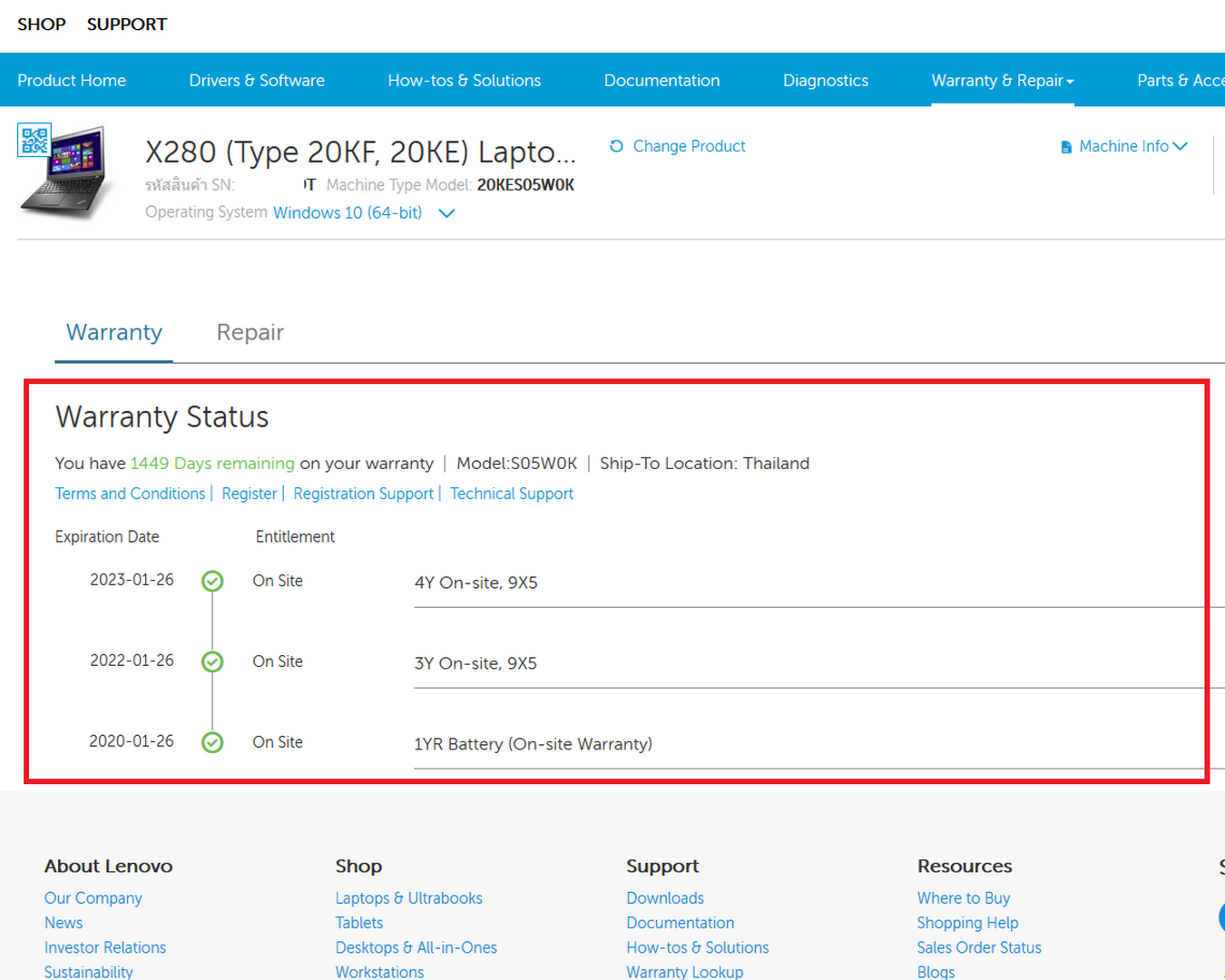1225x980 pixels.
Task: Click the Machine Info document icon
Action: (1066, 147)
